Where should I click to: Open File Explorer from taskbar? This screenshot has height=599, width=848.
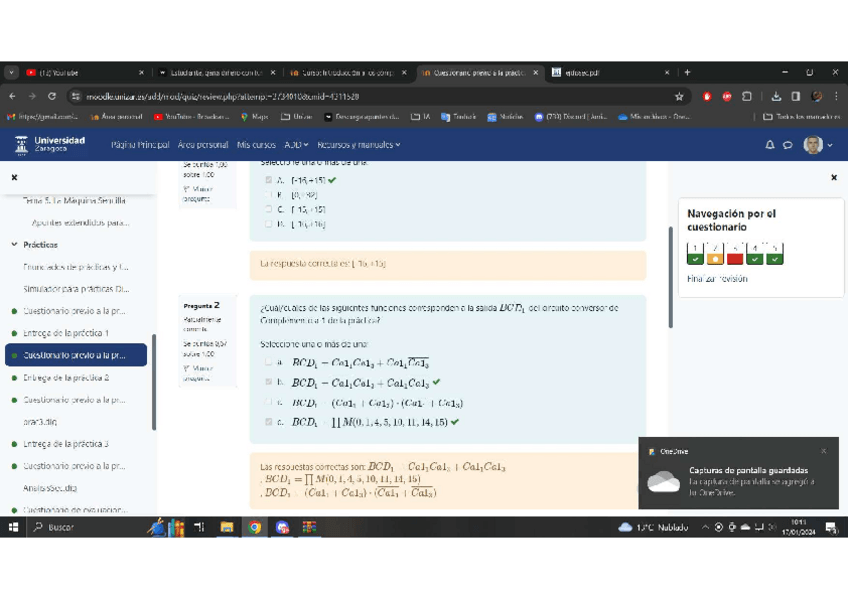(x=227, y=527)
